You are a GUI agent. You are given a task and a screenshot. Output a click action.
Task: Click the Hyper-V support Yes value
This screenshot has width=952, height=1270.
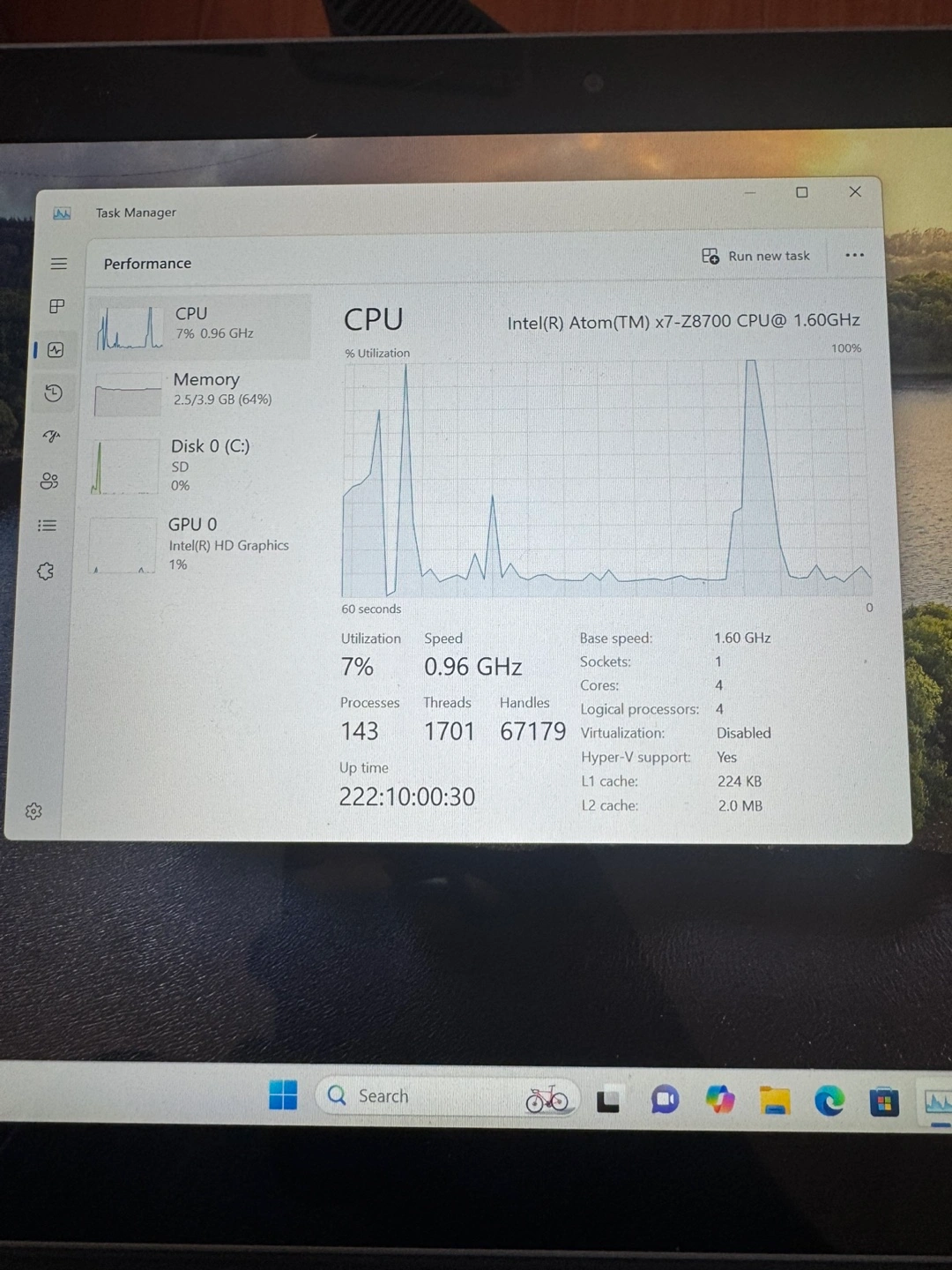[x=726, y=757]
